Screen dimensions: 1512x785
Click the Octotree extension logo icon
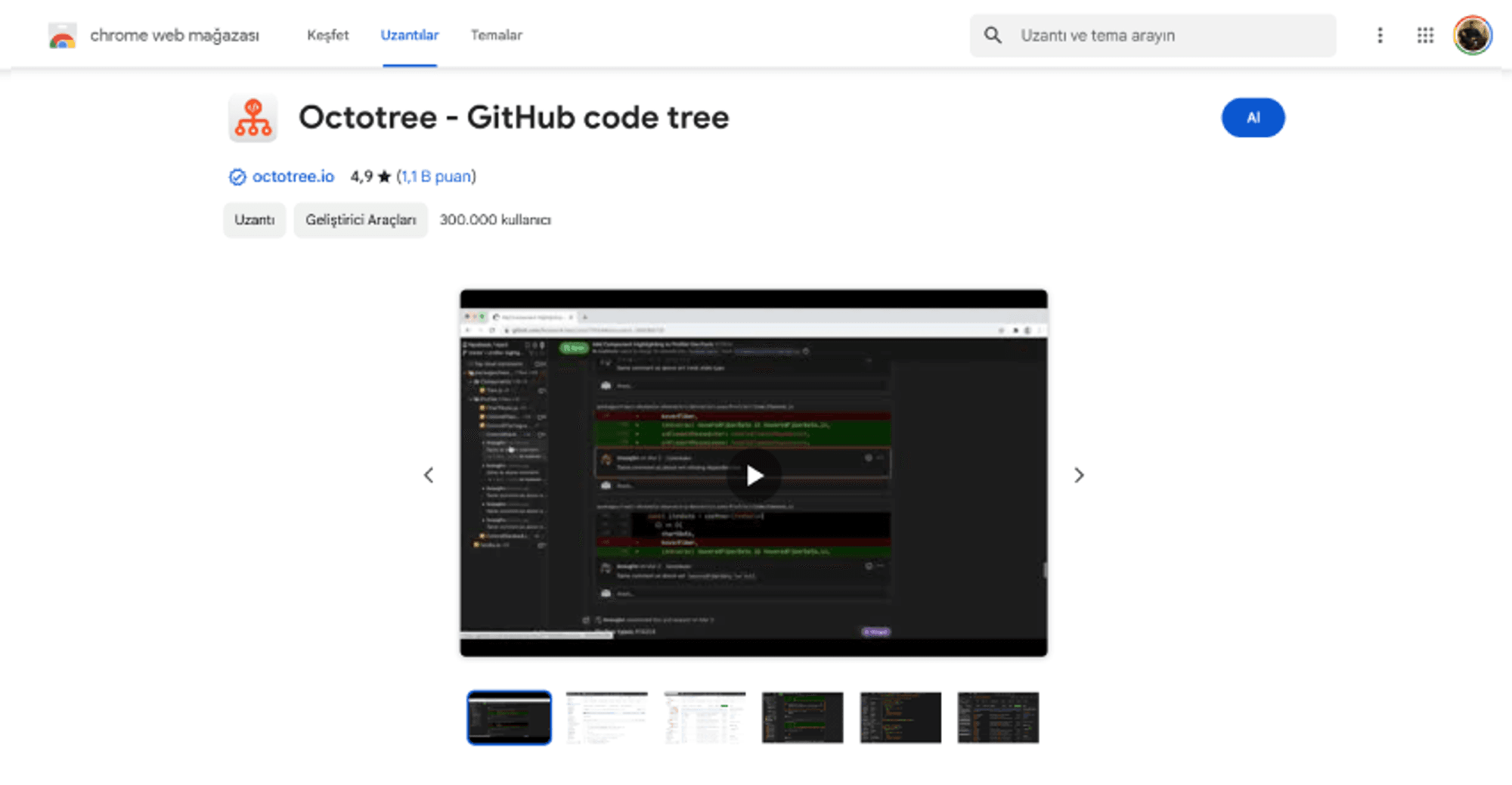click(x=253, y=119)
